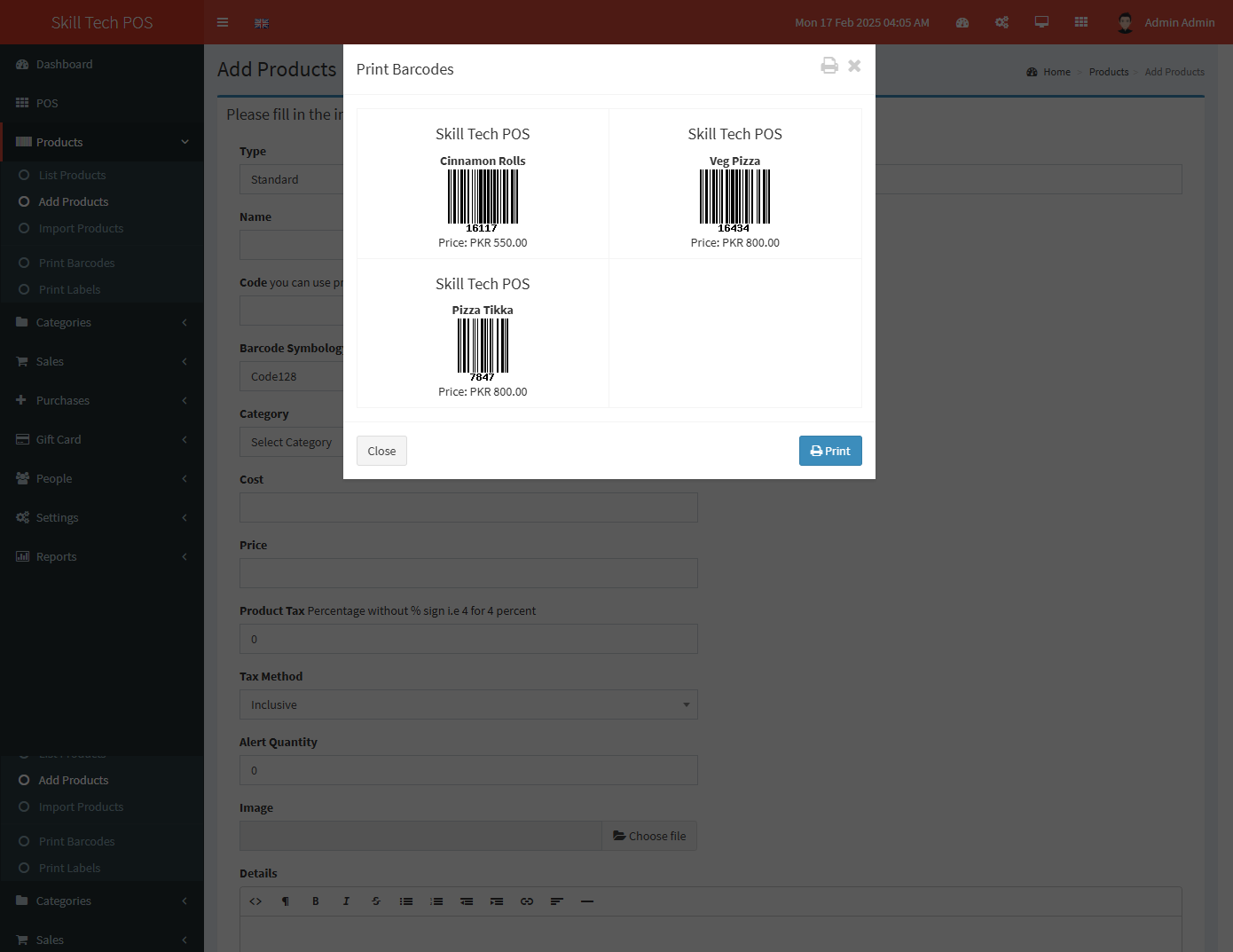
Task: Open Admin Admin user menu
Action: [1166, 22]
